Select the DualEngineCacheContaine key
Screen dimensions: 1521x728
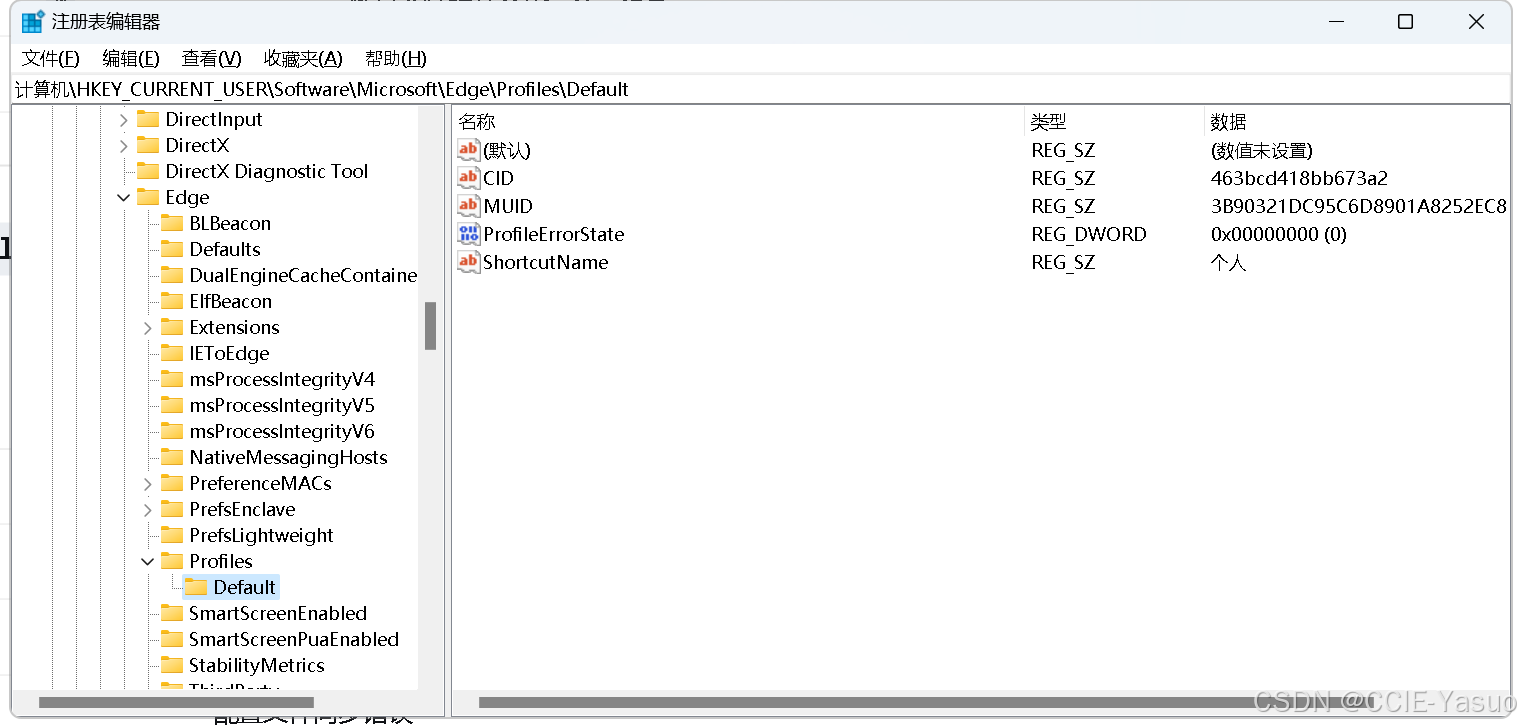tap(303, 275)
